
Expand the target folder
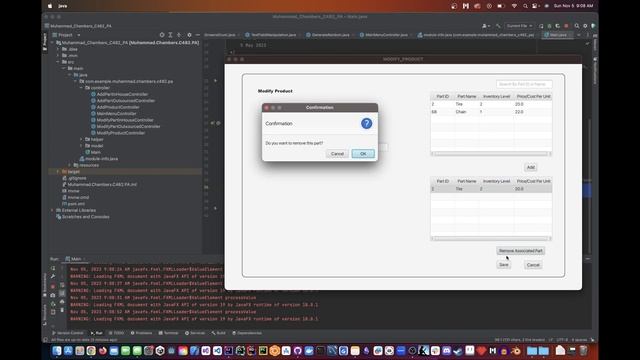coord(58,172)
